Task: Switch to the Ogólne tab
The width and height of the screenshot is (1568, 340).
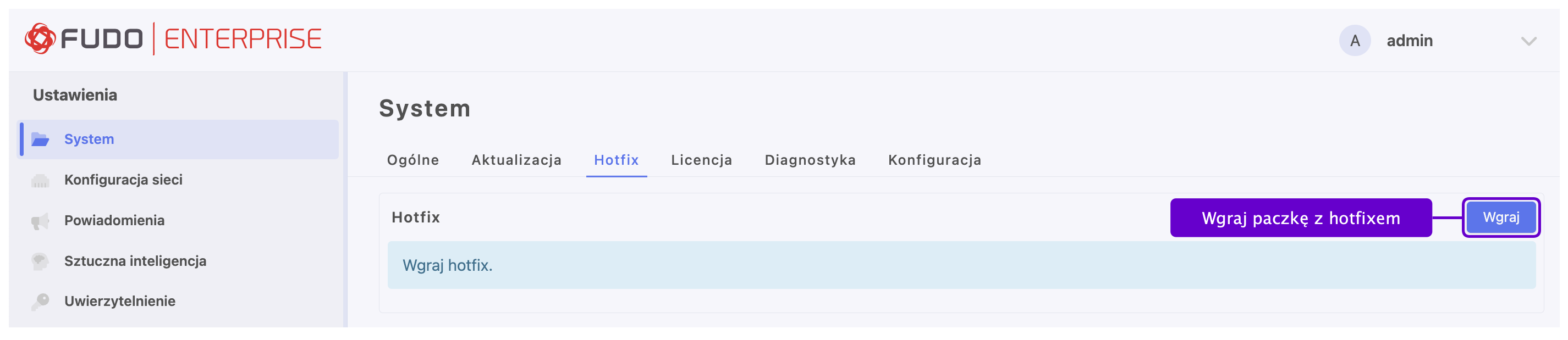Action: 412,160
